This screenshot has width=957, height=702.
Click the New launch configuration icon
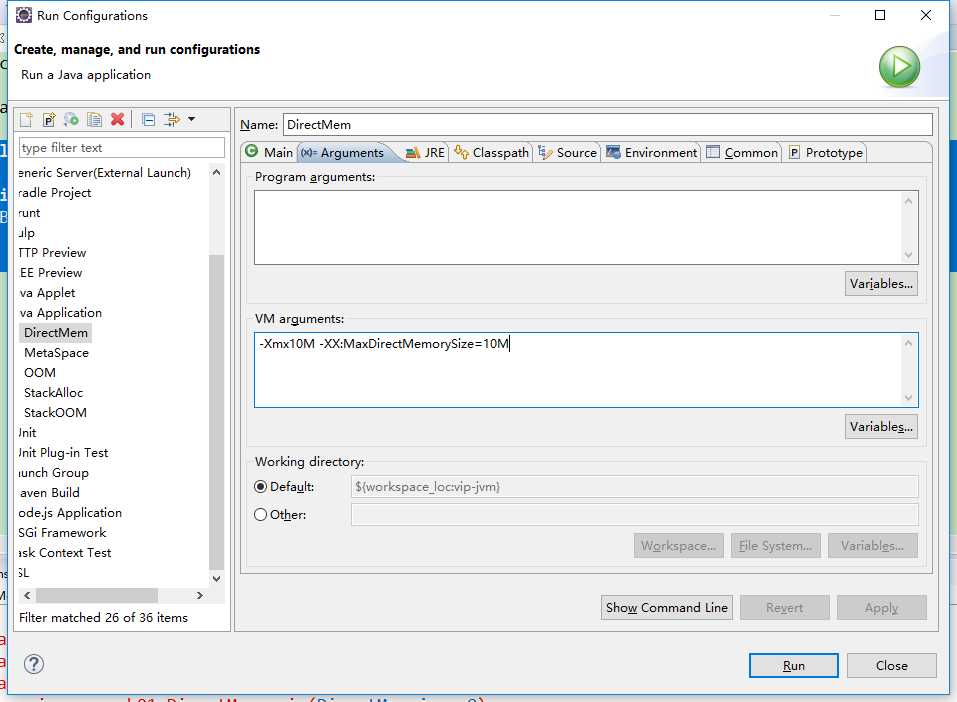[26, 120]
